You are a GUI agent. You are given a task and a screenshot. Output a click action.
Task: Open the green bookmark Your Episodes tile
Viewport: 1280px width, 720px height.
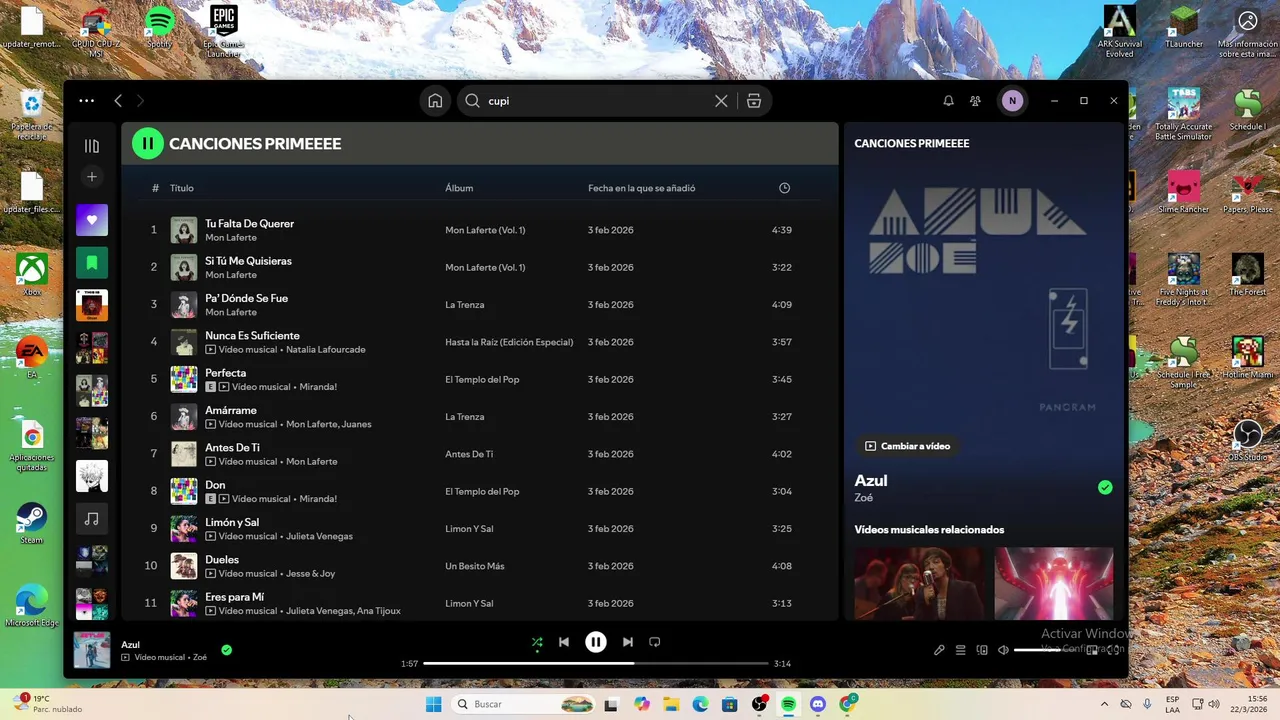click(x=92, y=263)
